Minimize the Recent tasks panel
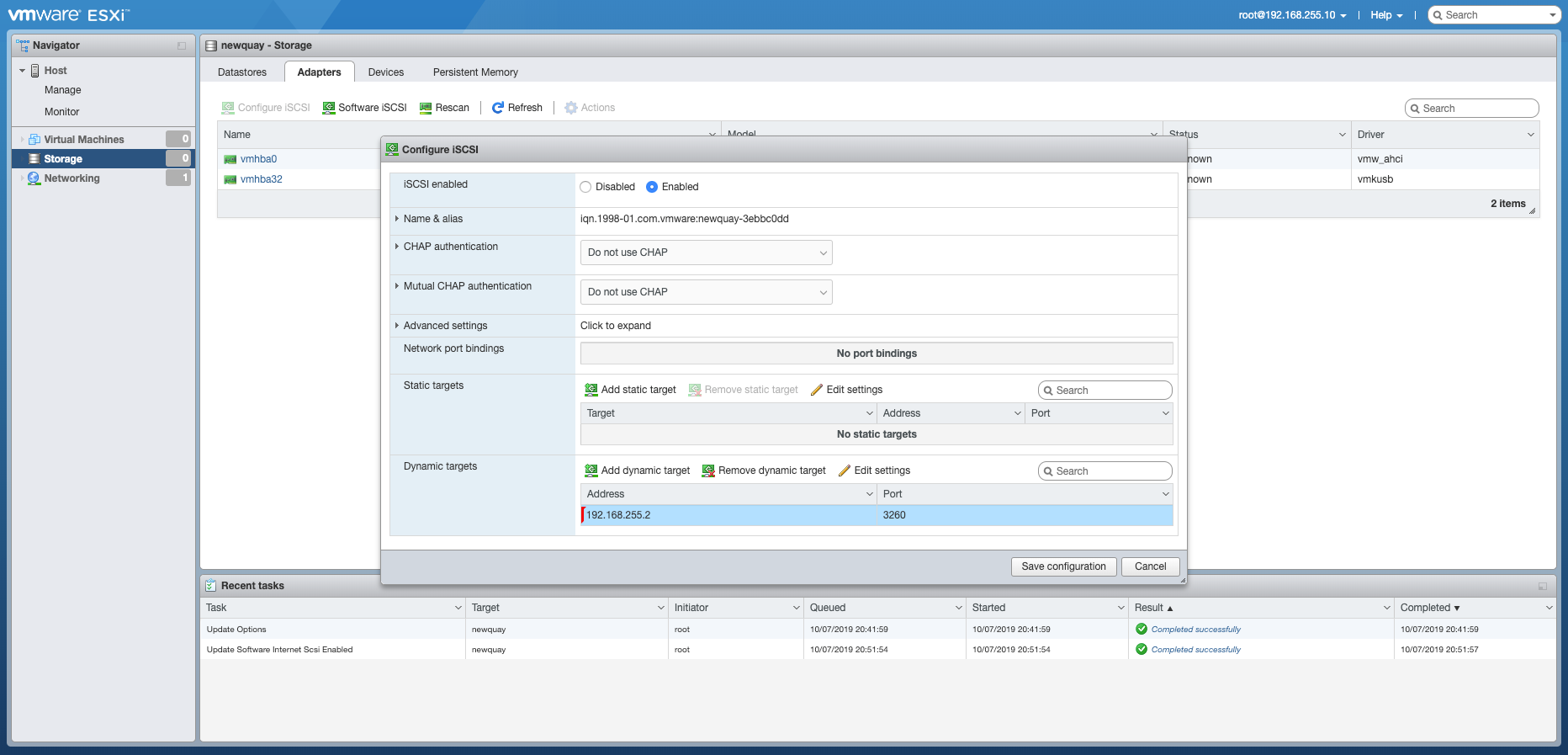Viewport: 1568px width, 755px height. [x=1543, y=586]
